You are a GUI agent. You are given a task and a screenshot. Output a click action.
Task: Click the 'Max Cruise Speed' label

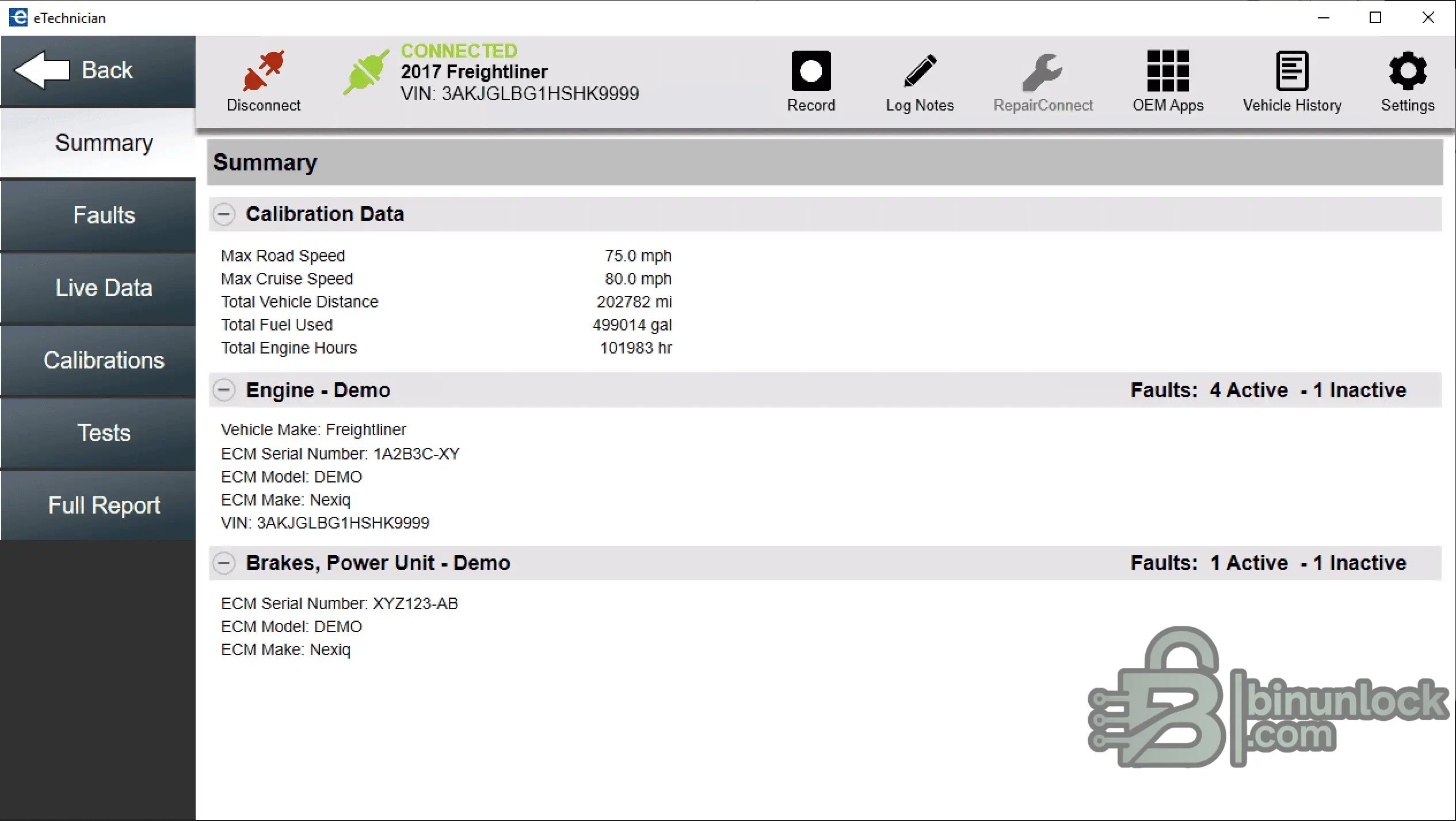[x=287, y=279]
